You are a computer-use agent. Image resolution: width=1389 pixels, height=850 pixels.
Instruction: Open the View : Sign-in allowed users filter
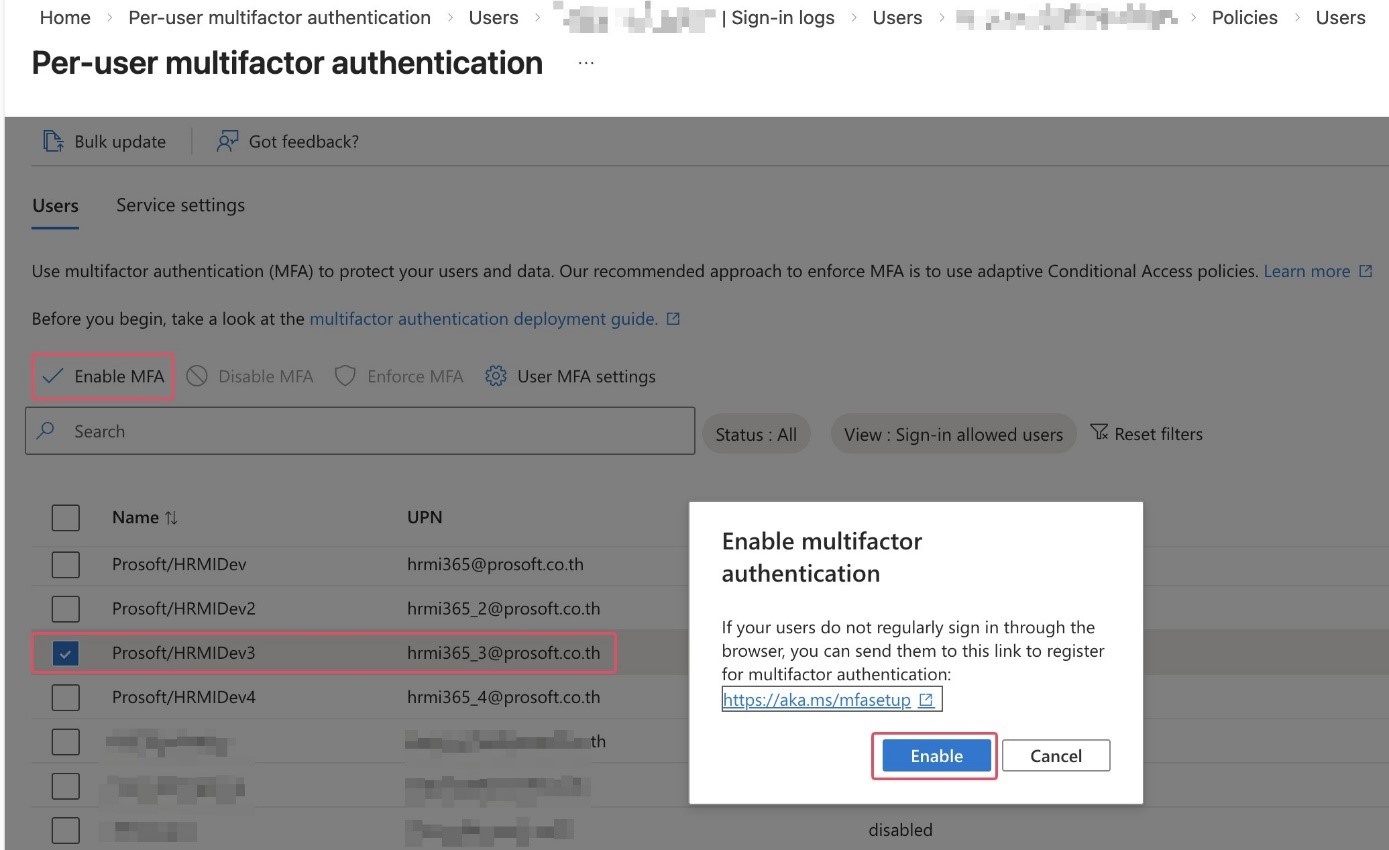(953, 435)
